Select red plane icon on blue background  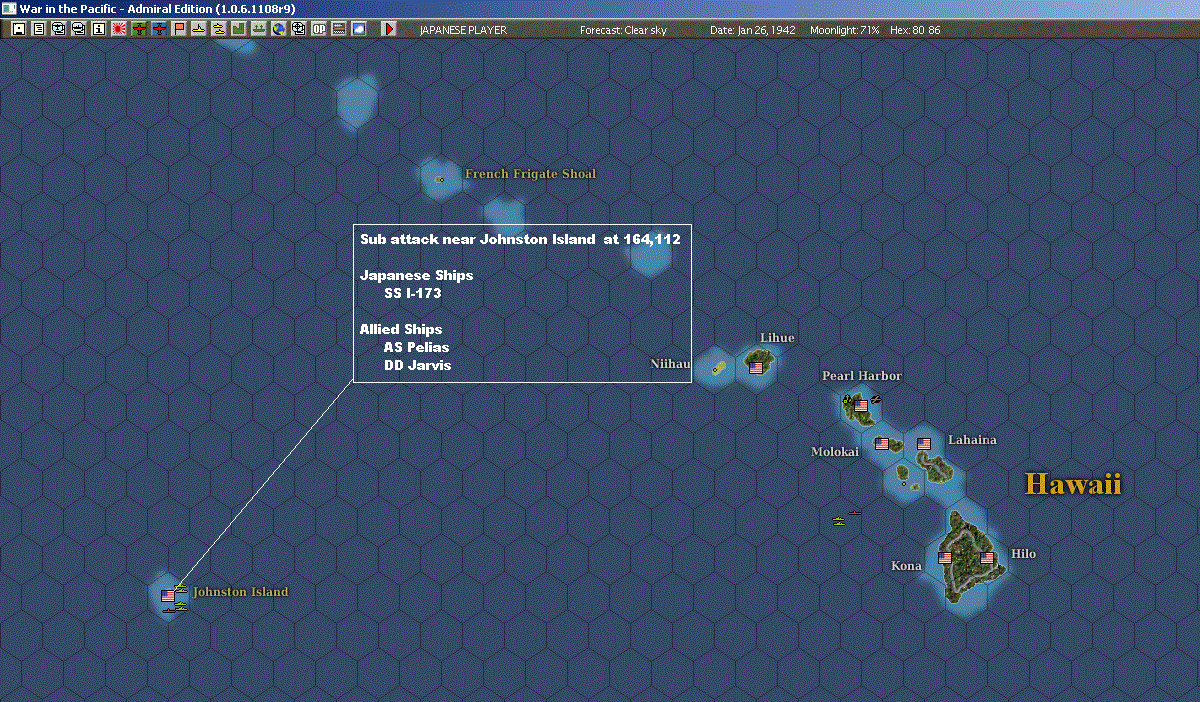159,29
